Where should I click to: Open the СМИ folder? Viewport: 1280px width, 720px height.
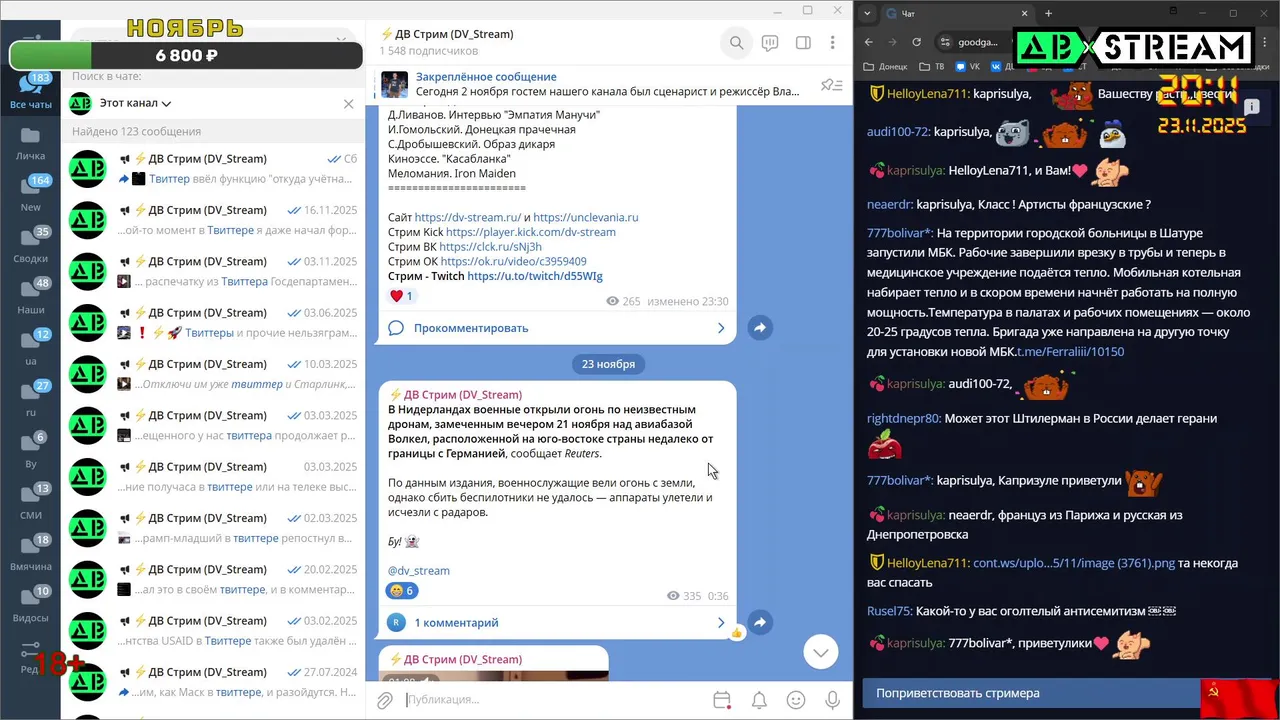31,502
